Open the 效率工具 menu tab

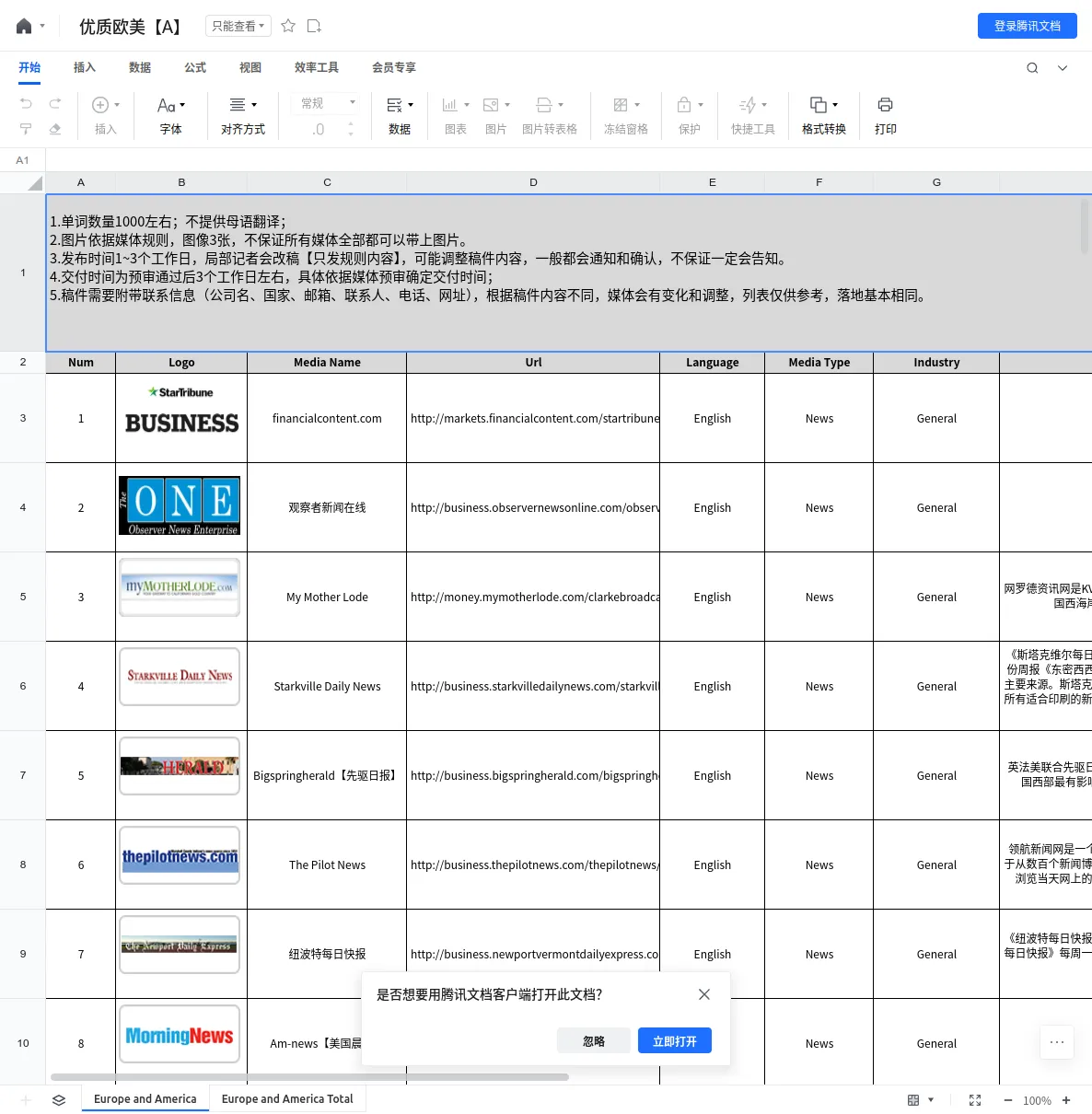317,67
